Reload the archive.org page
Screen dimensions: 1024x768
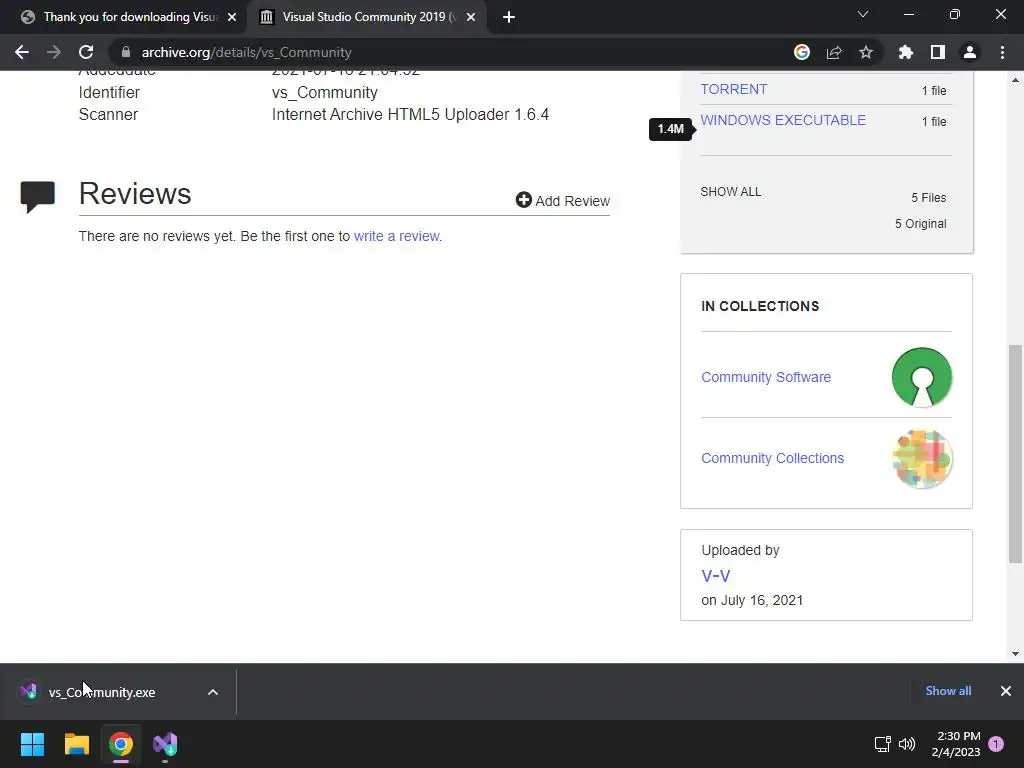[x=86, y=52]
